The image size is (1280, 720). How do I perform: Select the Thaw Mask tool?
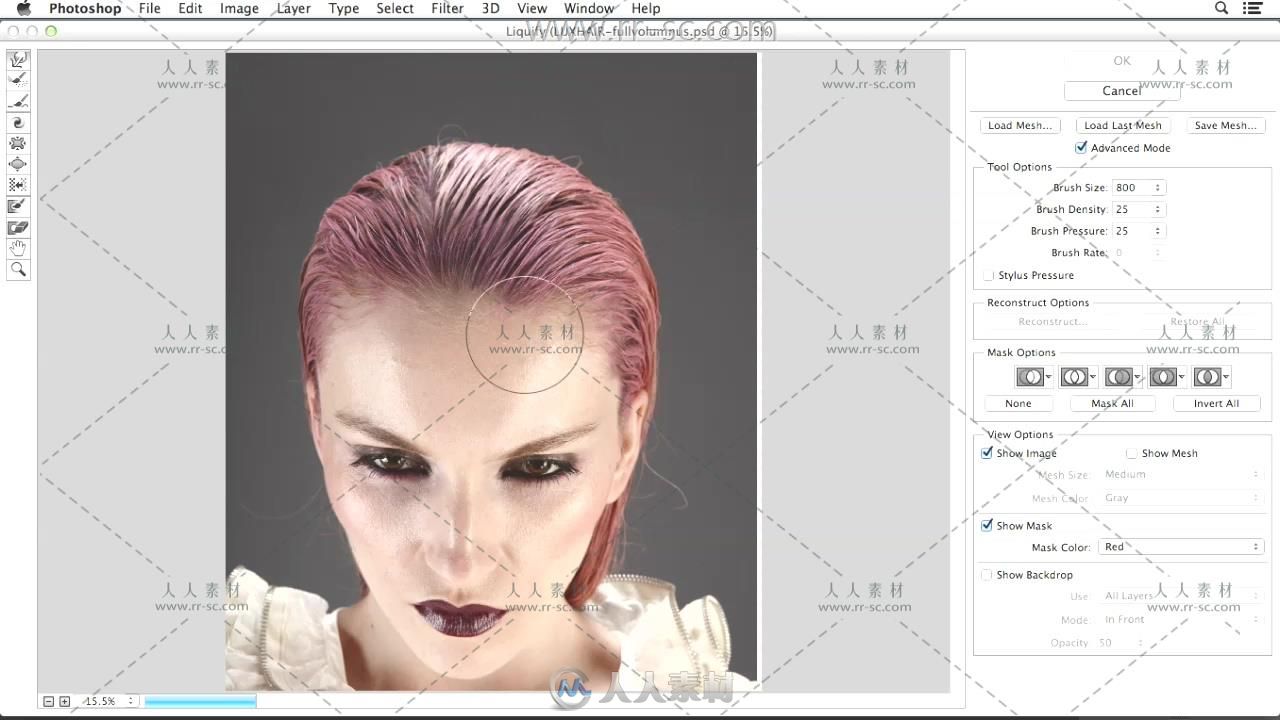tap(18, 228)
